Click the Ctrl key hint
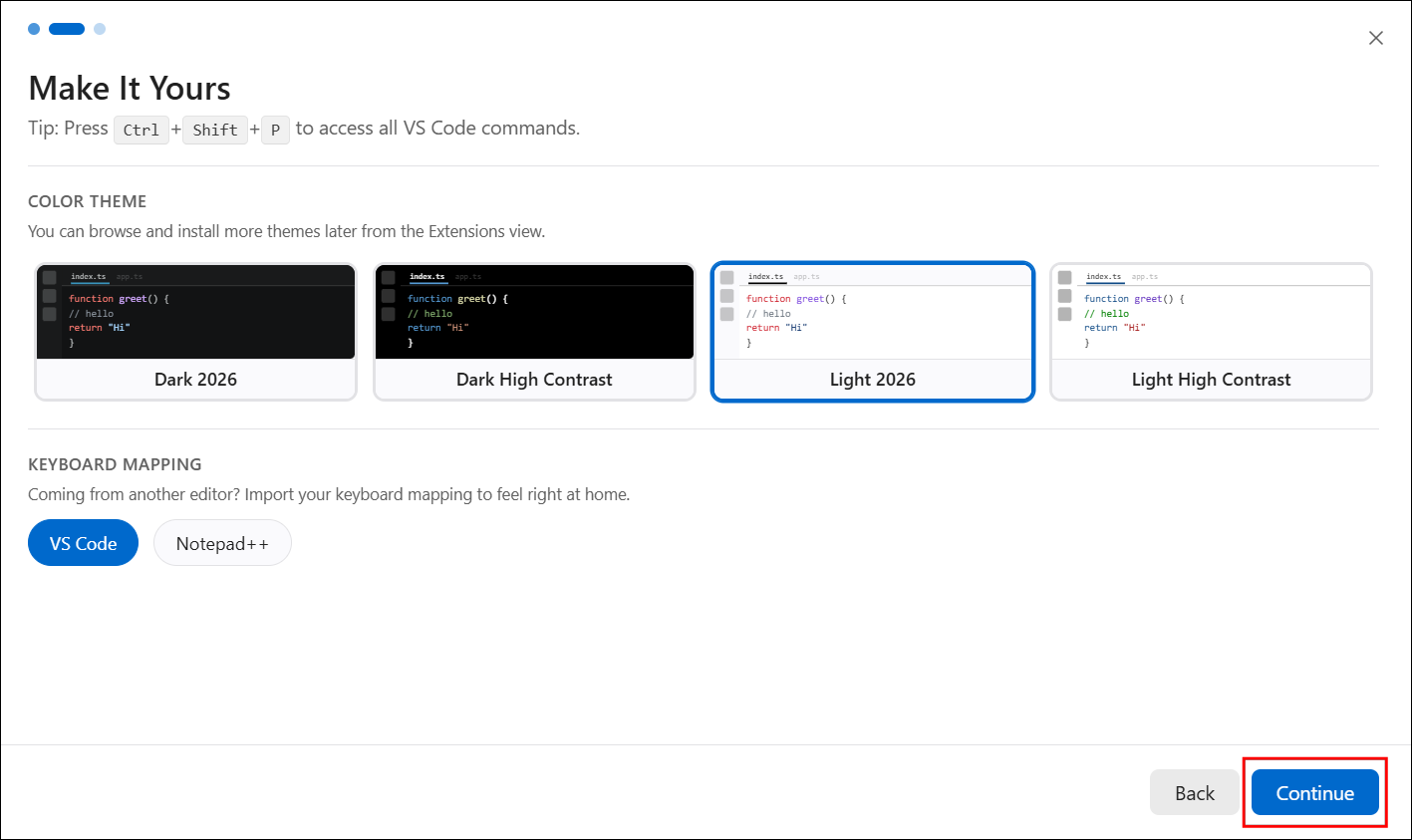This screenshot has height=840, width=1412. click(141, 130)
